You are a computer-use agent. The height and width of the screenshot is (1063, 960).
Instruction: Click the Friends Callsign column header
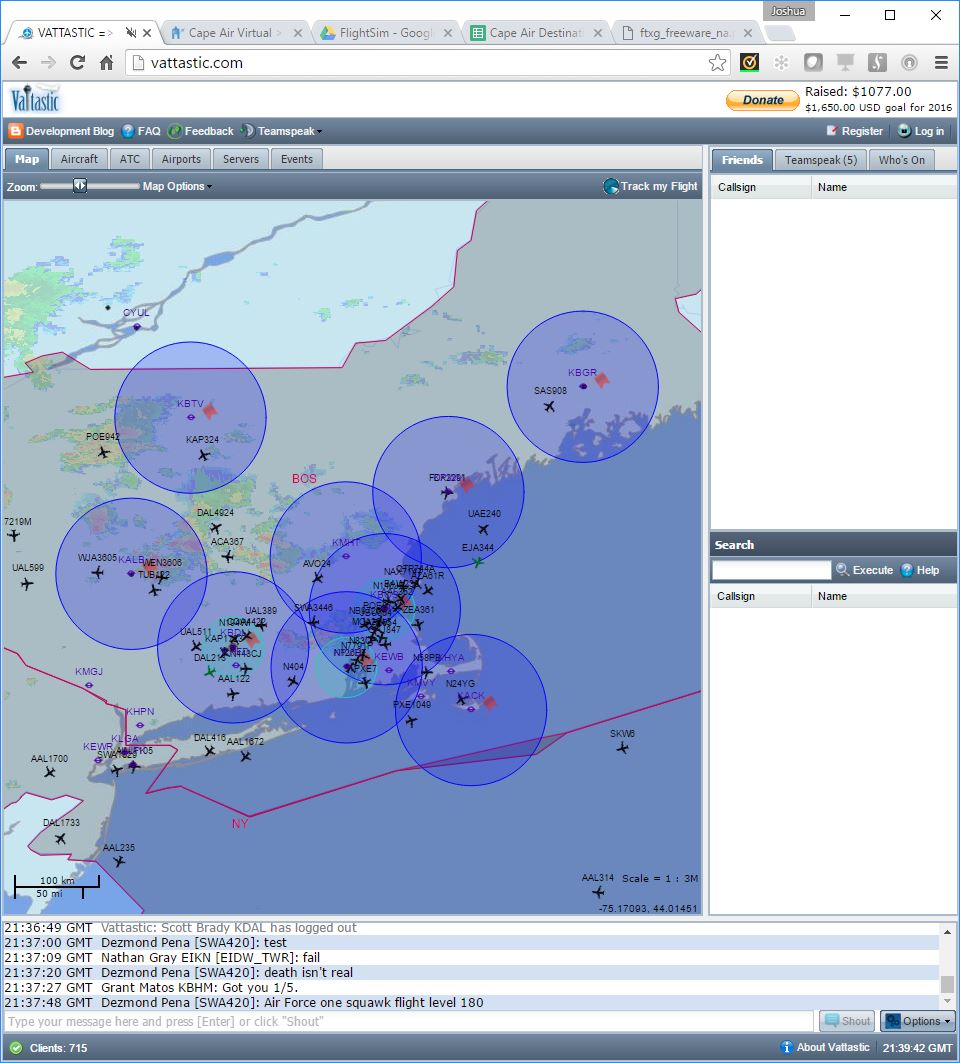point(760,187)
